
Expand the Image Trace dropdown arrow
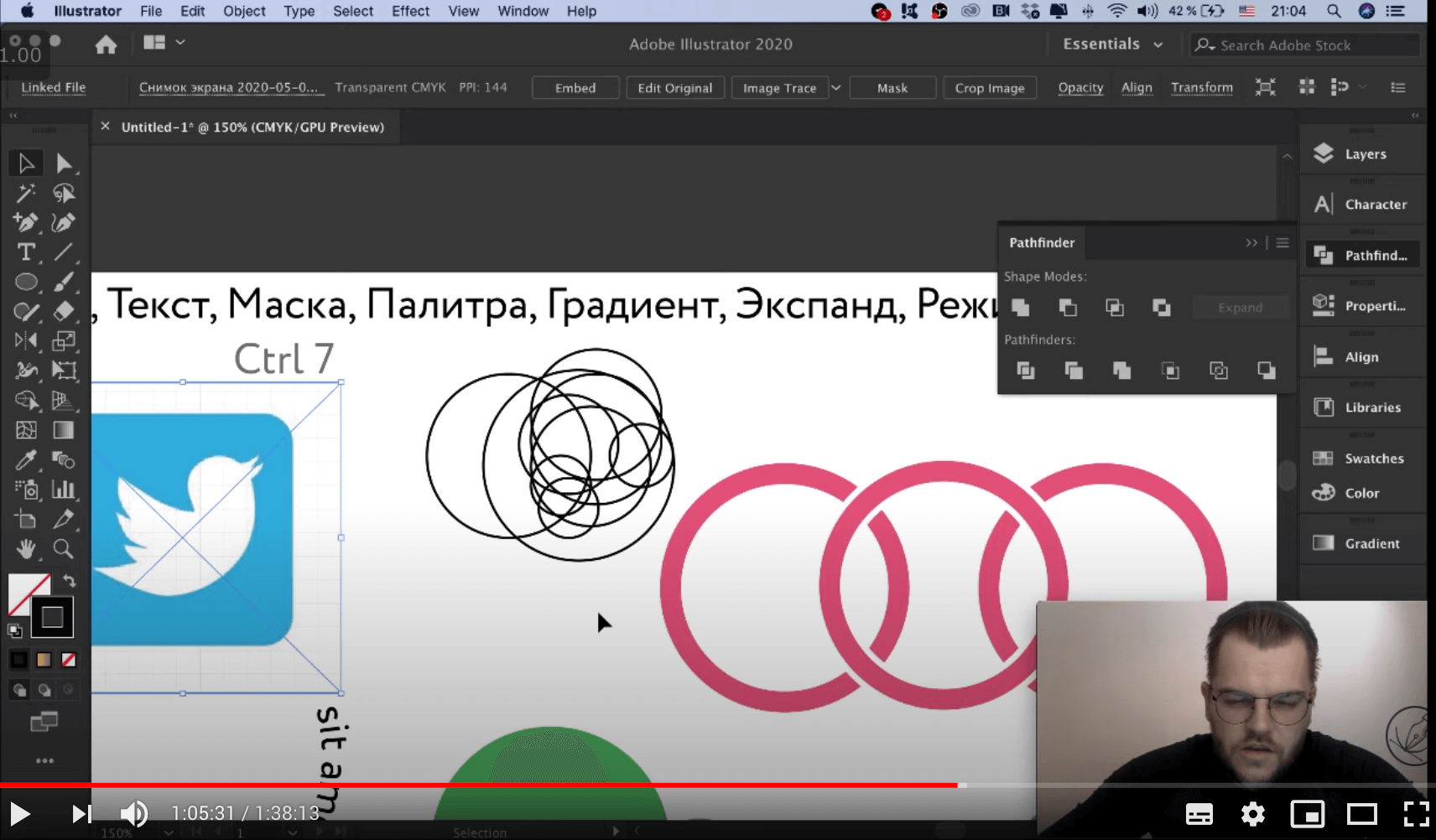[836, 88]
